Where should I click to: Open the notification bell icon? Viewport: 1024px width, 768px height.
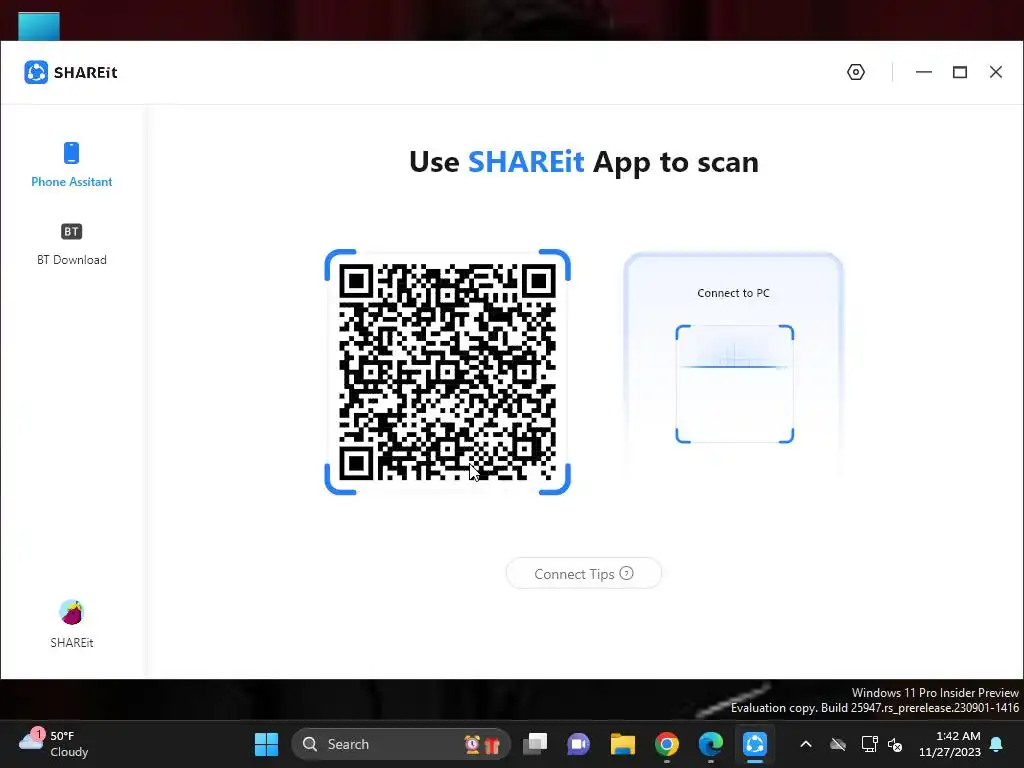(997, 744)
